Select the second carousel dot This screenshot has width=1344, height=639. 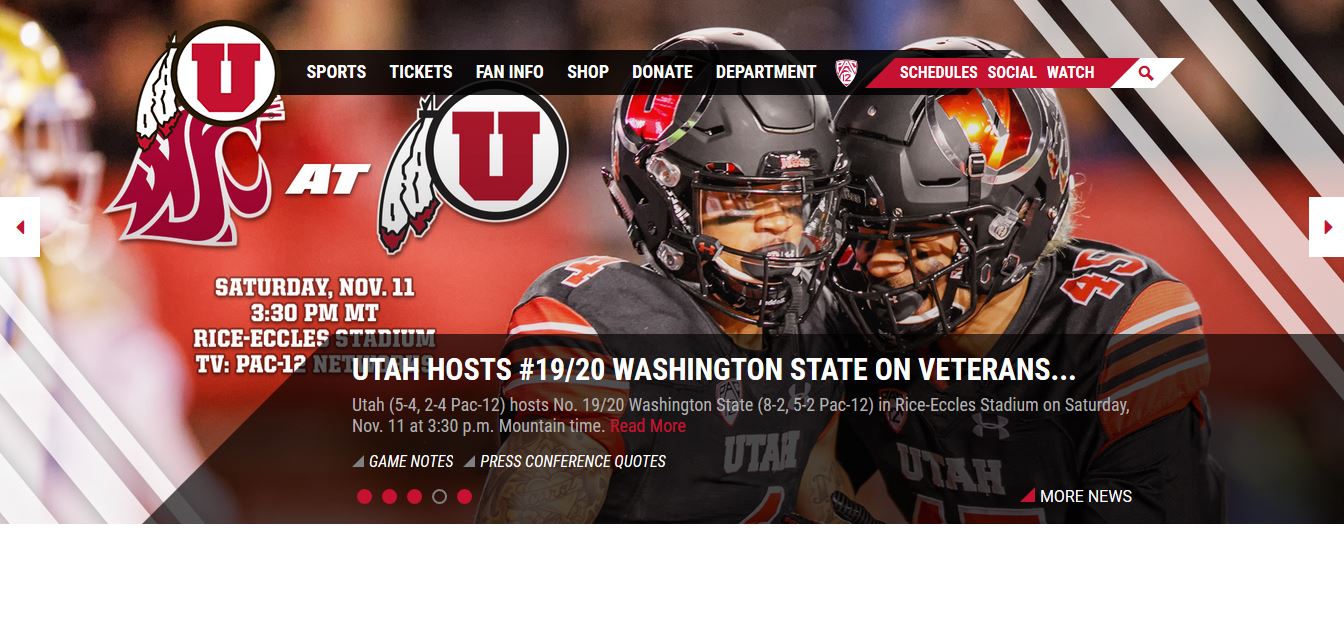(x=389, y=496)
